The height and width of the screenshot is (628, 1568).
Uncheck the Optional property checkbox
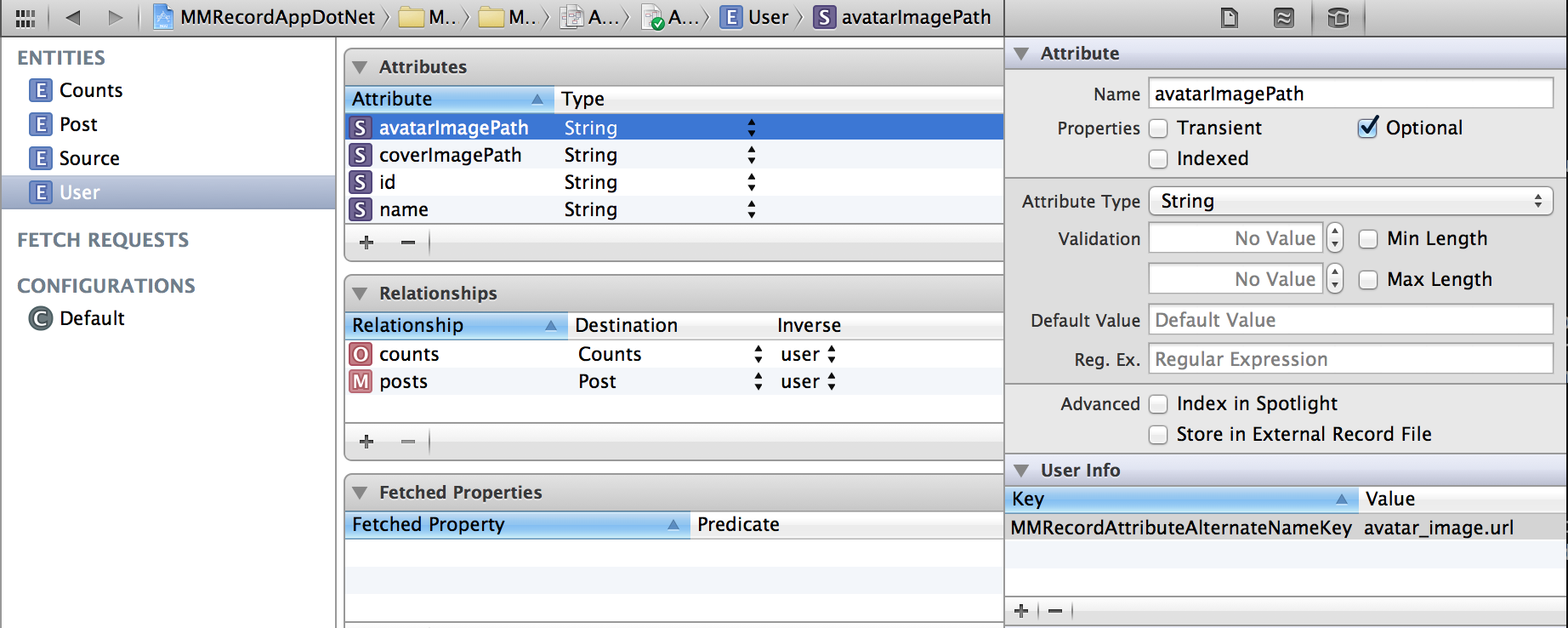point(1367,128)
